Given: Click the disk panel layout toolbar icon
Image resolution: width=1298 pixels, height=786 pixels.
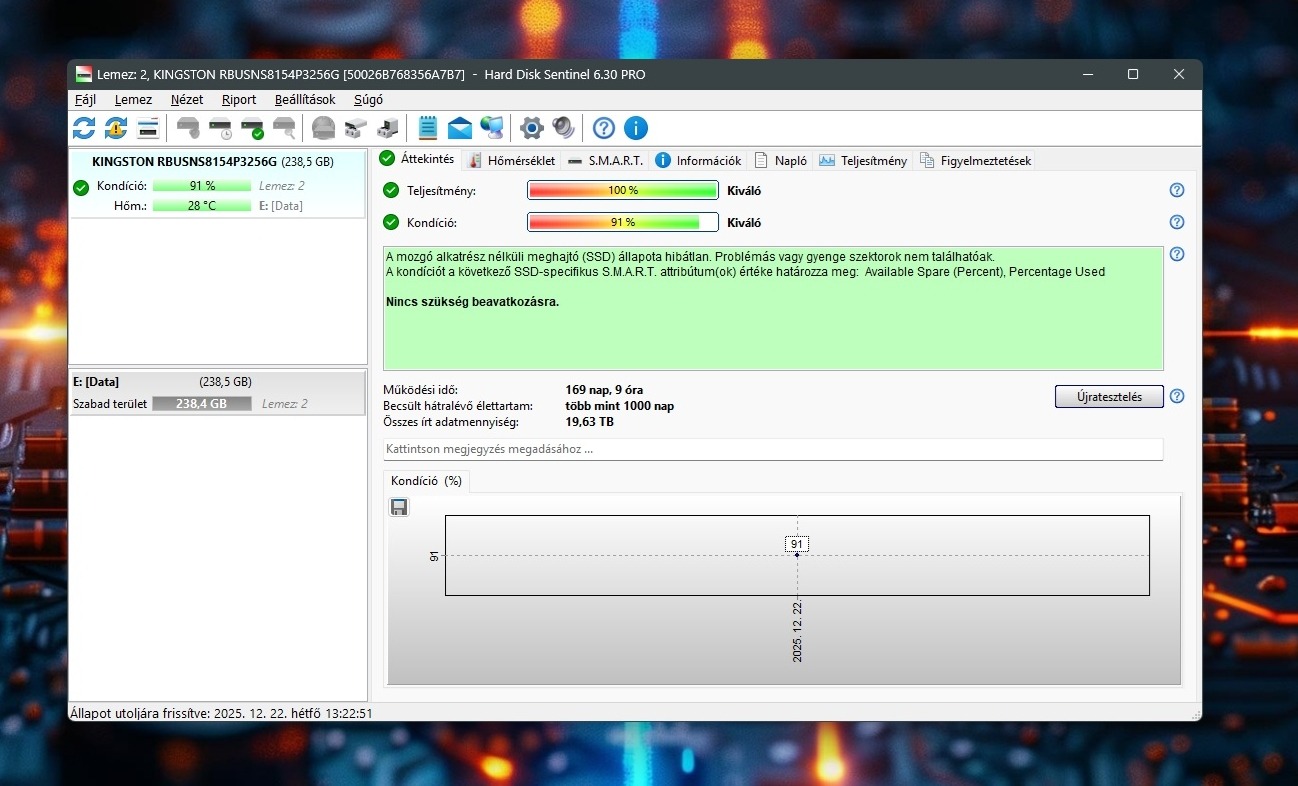Looking at the screenshot, I should point(148,128).
